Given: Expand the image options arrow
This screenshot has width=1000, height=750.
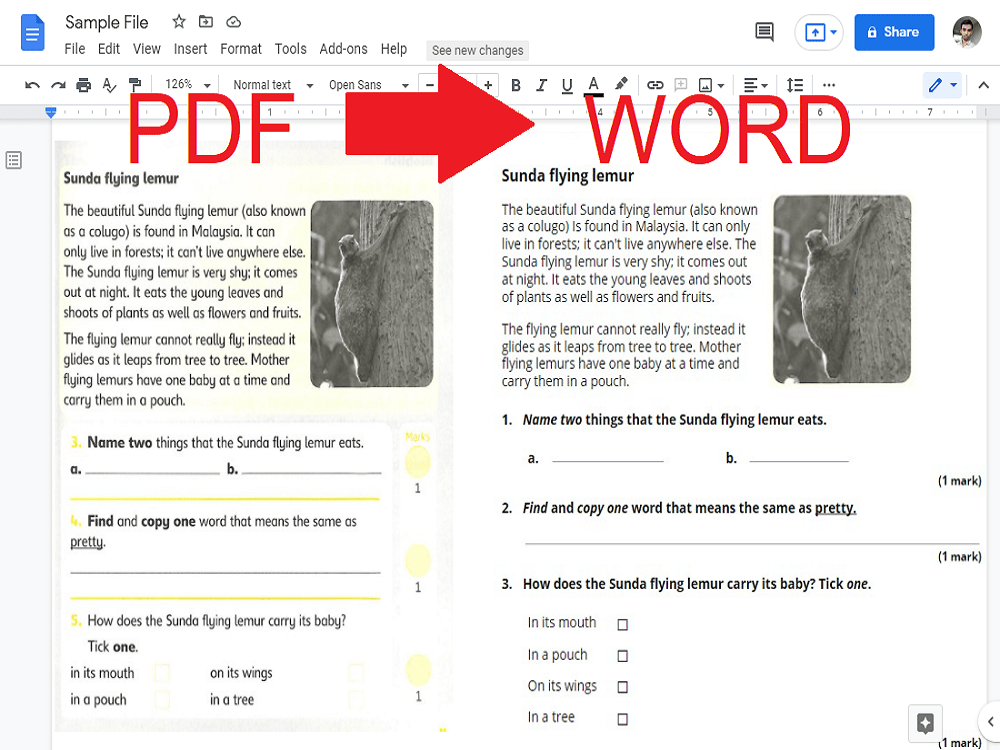Looking at the screenshot, I should point(721,85).
